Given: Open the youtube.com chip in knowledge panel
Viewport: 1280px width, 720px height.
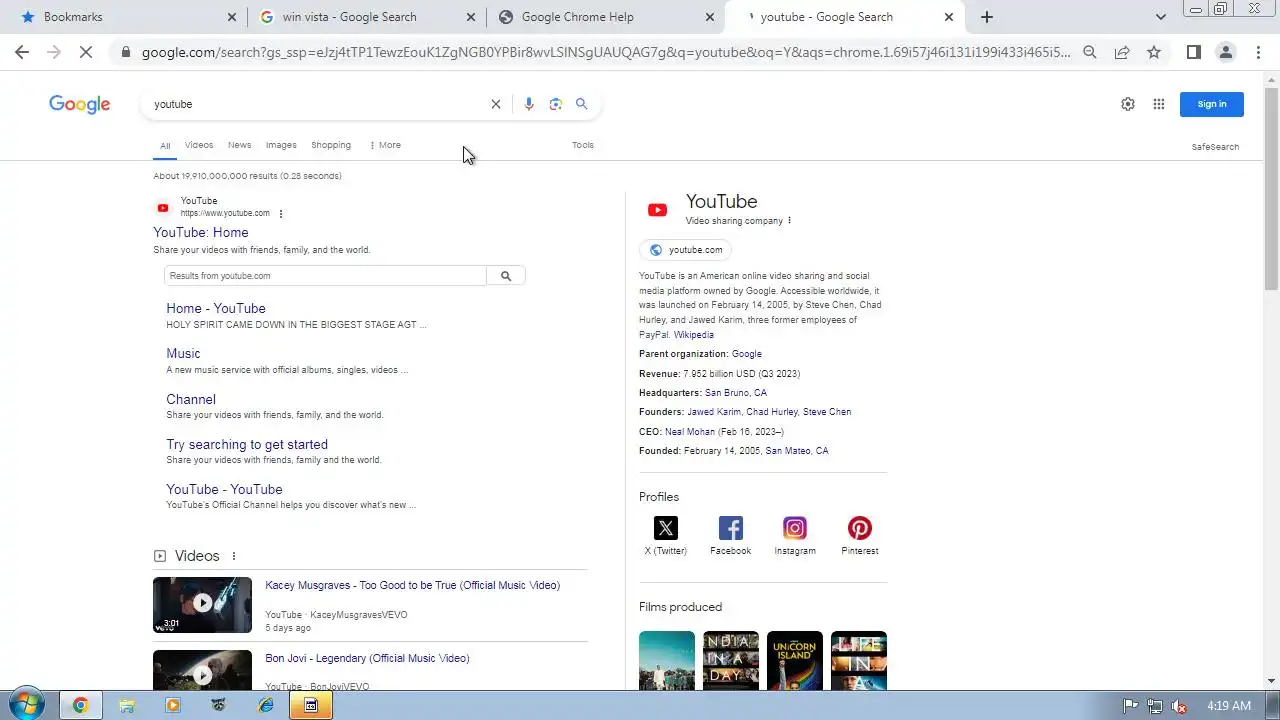Looking at the screenshot, I should [685, 250].
